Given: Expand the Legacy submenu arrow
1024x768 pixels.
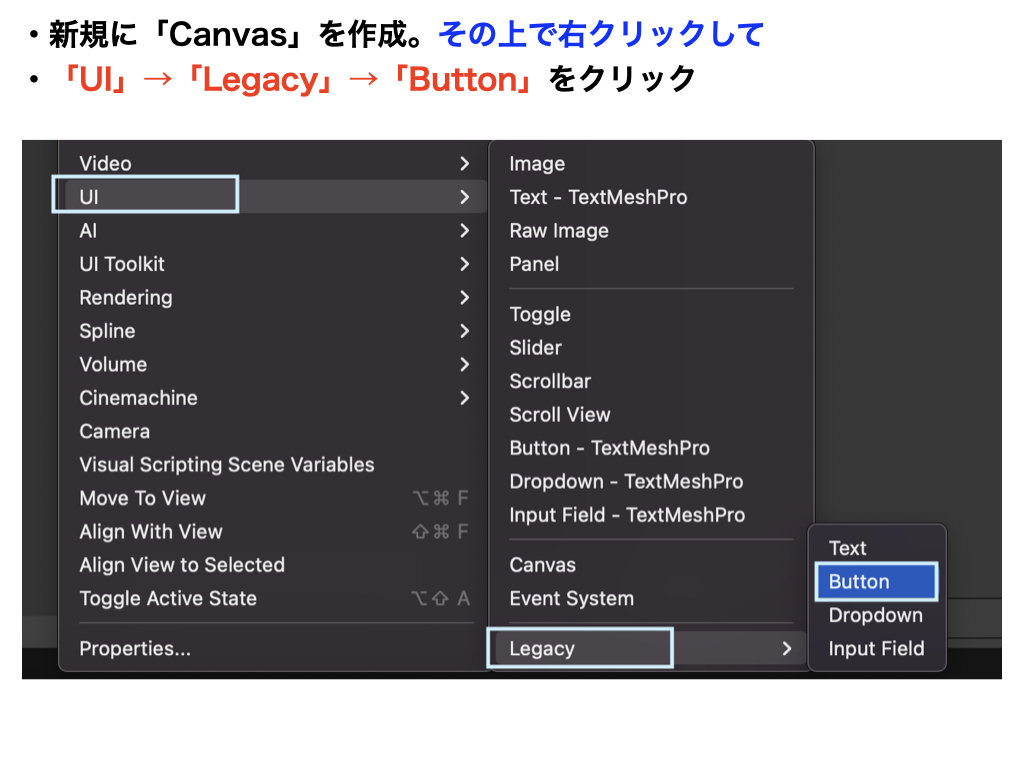Looking at the screenshot, I should tap(787, 649).
